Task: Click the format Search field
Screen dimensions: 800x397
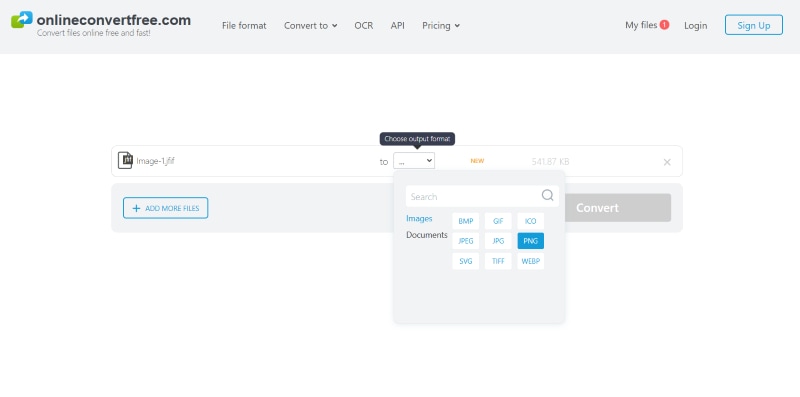Action: coord(482,196)
